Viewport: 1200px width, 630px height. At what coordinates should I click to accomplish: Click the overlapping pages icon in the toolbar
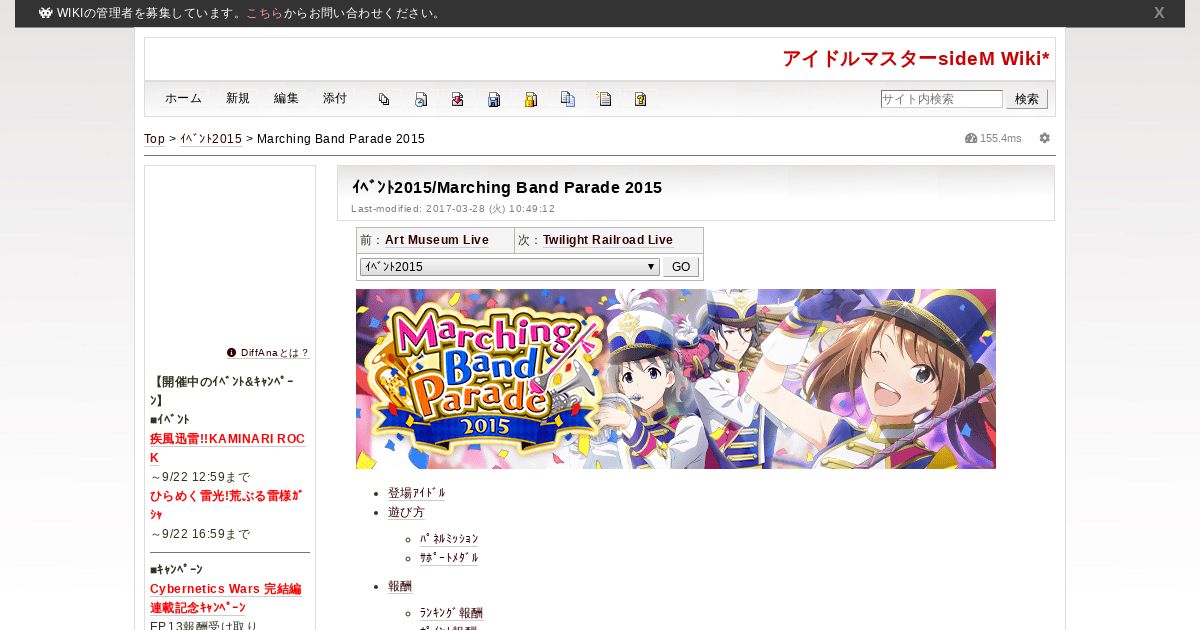click(x=384, y=99)
